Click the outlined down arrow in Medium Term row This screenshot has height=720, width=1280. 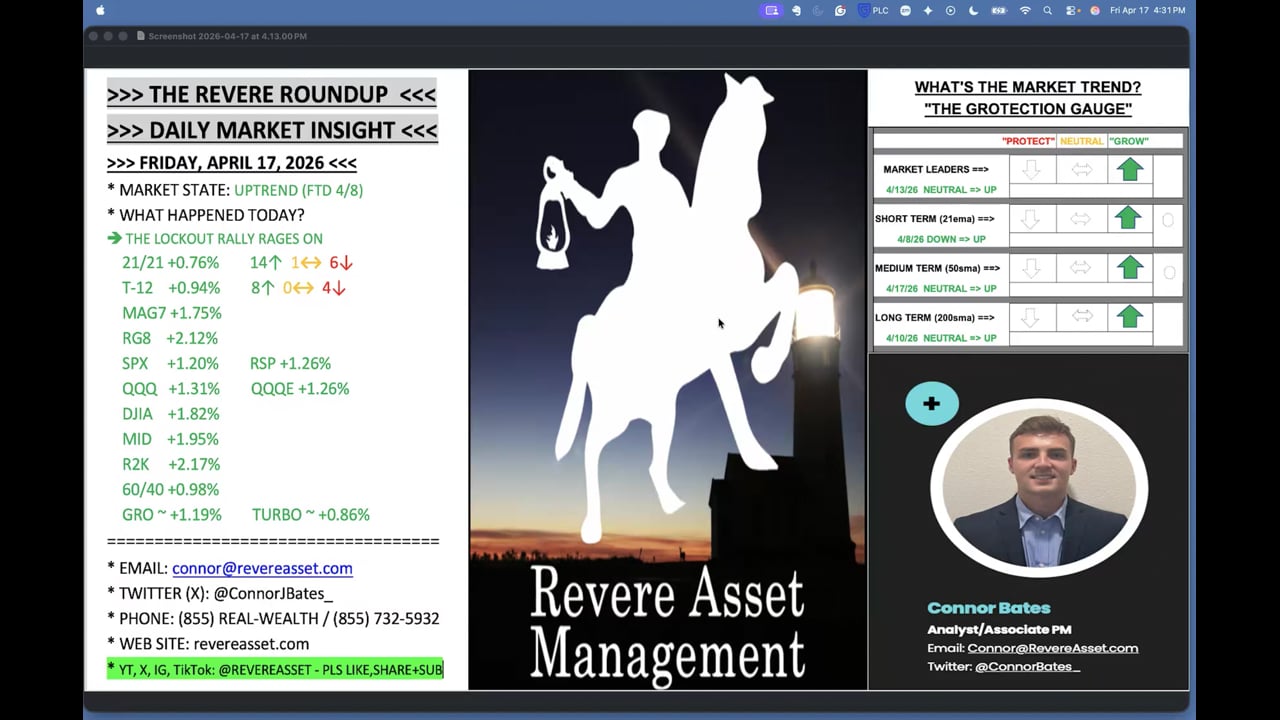point(1032,268)
